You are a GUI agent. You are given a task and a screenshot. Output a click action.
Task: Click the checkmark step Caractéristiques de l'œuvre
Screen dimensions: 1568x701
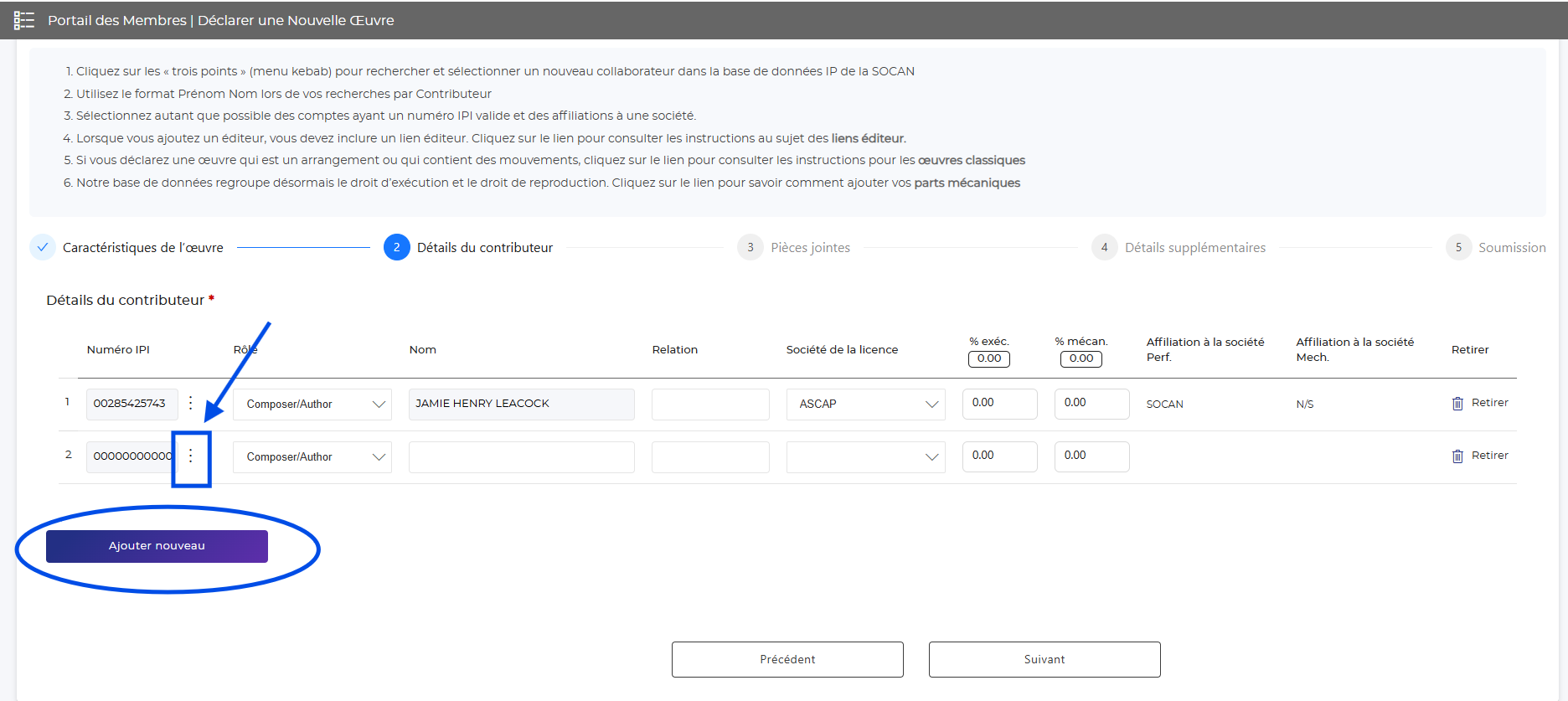[43, 247]
